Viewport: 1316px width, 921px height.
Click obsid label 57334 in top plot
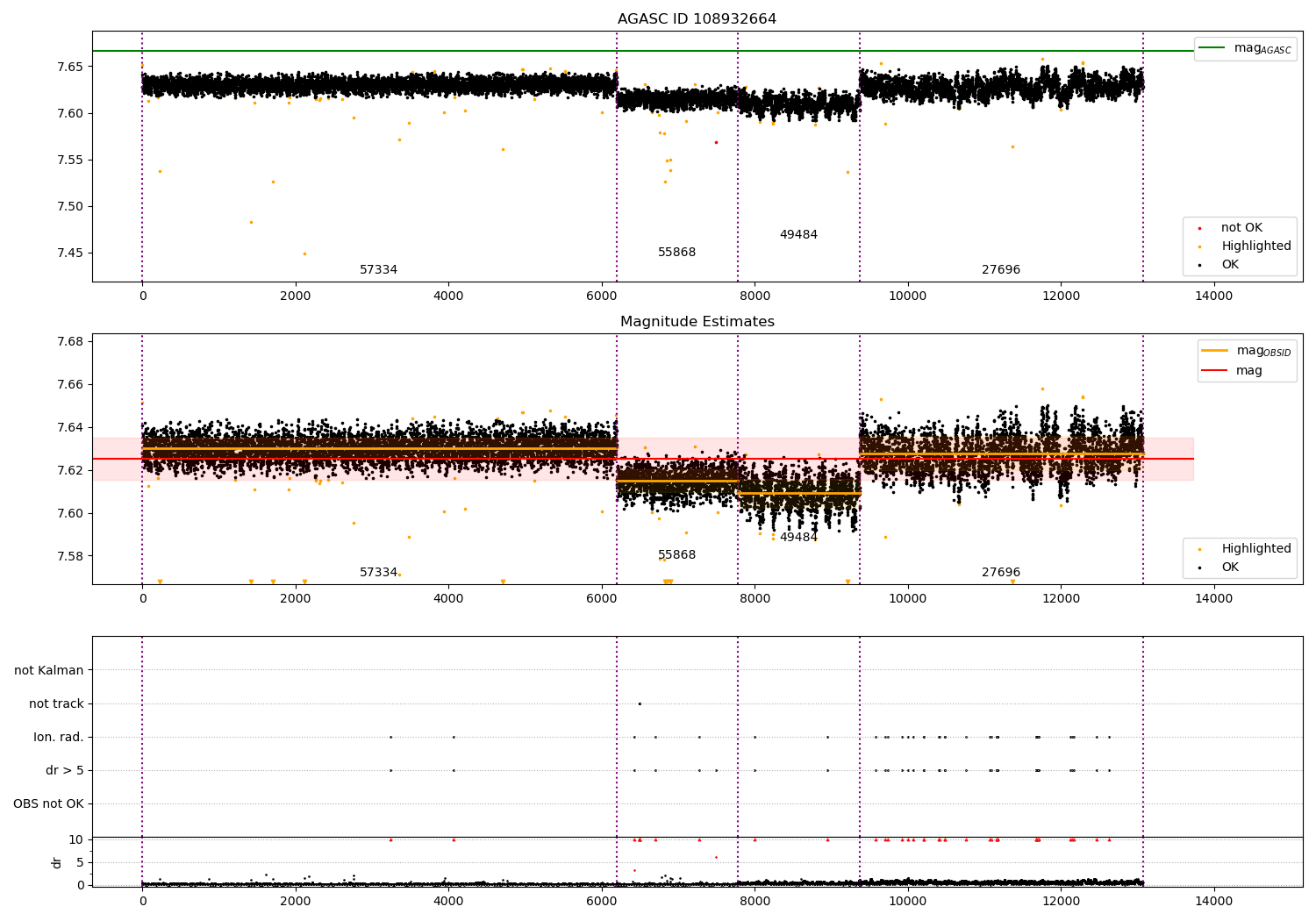point(378,270)
